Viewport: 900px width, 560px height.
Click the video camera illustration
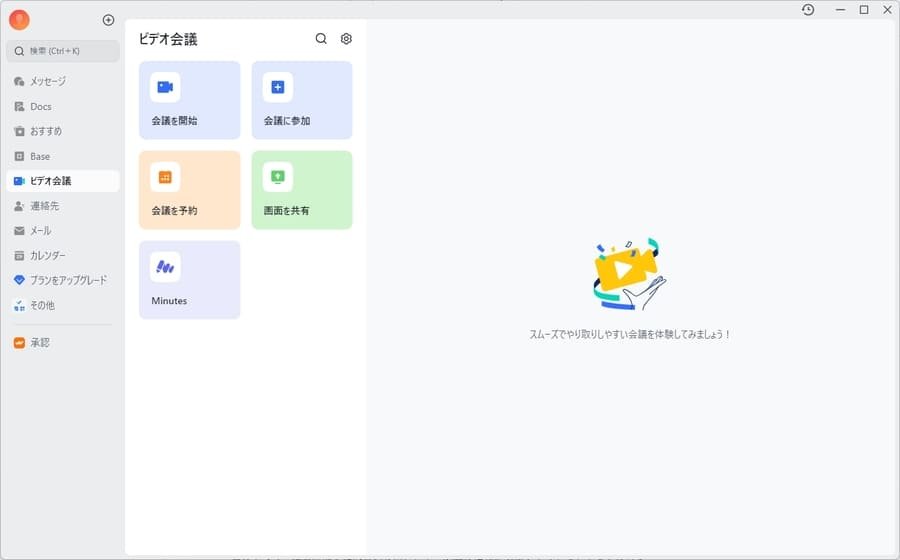point(630,274)
